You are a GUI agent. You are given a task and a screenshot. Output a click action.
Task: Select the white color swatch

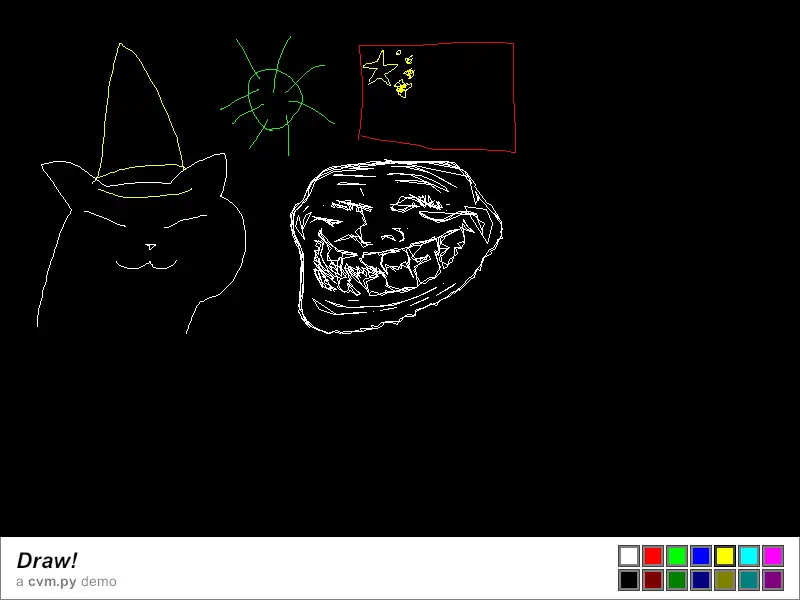coord(629,556)
